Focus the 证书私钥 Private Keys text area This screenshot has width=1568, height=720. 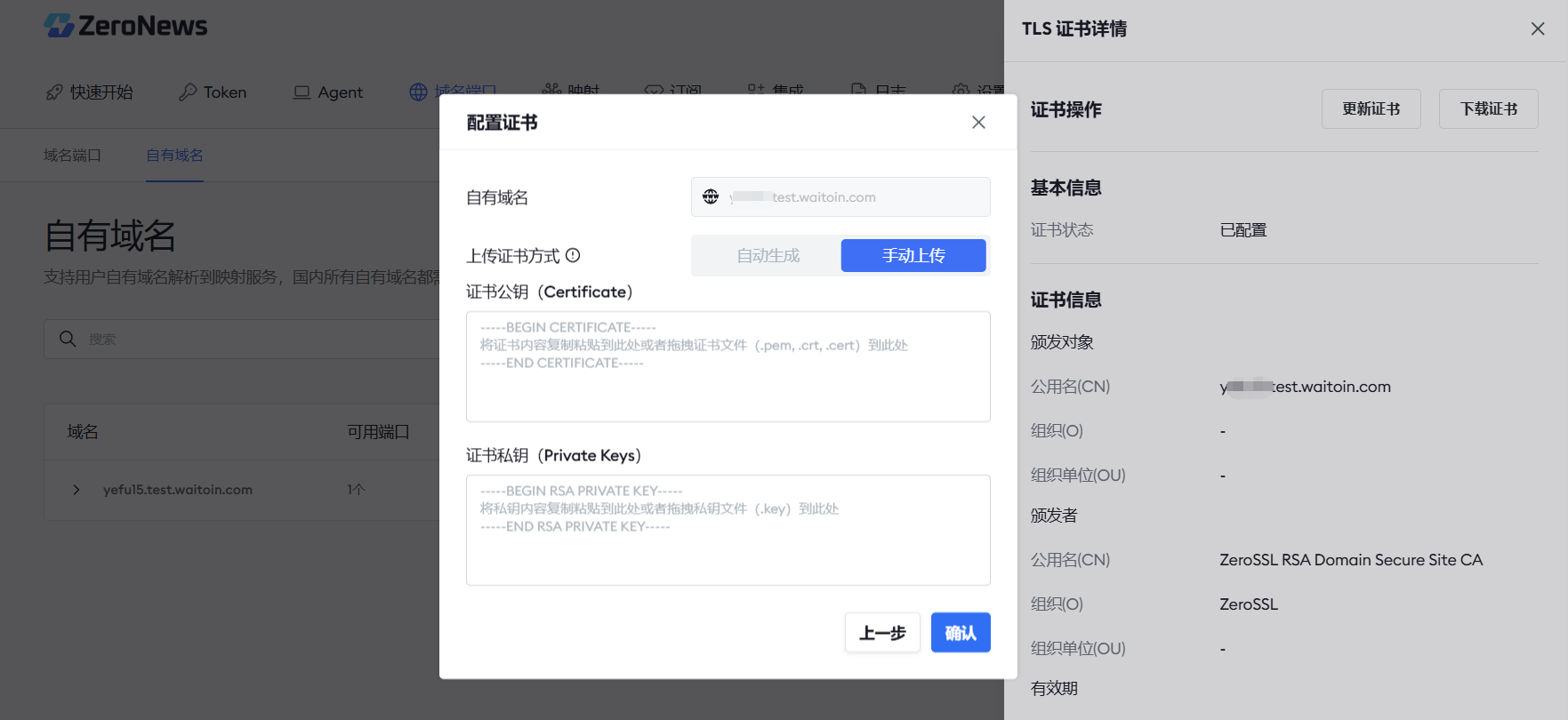tap(728, 530)
